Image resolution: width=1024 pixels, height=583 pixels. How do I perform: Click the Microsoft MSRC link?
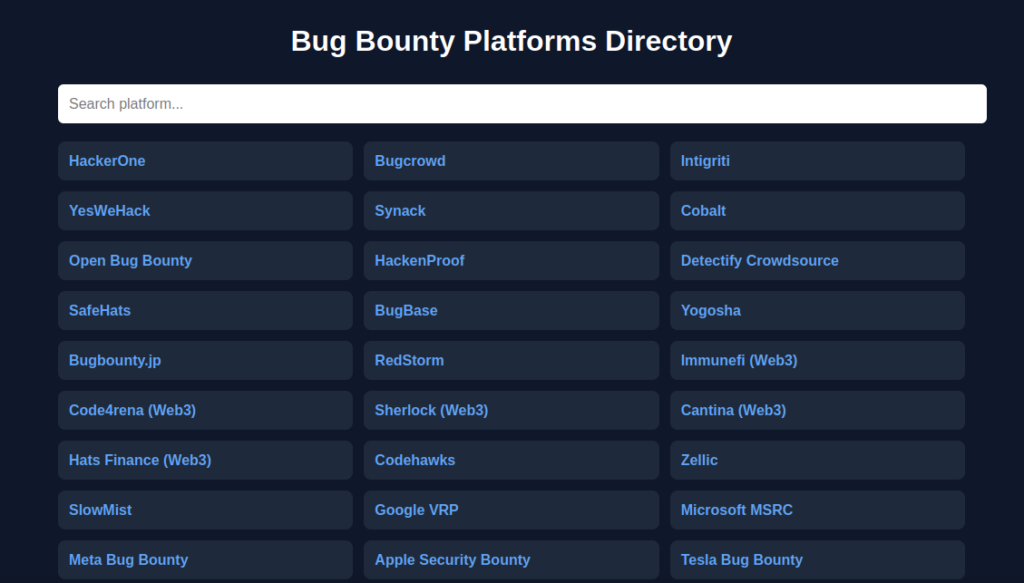(x=736, y=510)
